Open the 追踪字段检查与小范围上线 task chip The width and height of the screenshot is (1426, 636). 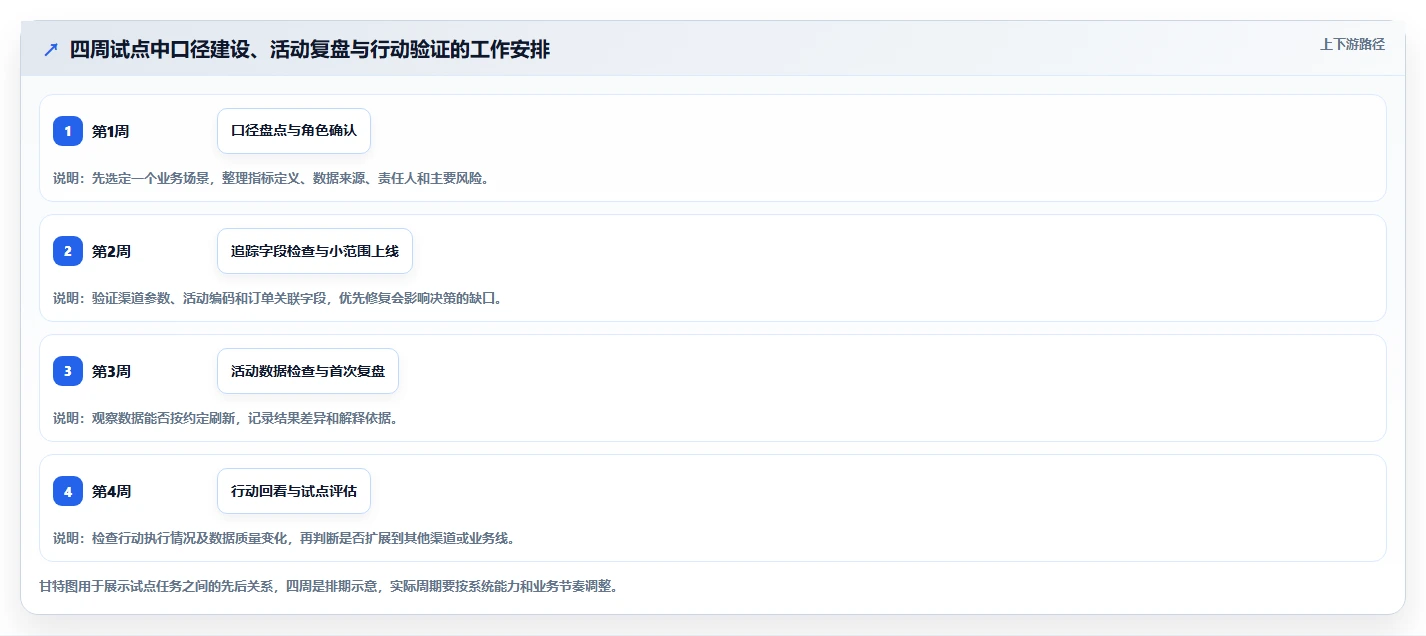(x=315, y=251)
